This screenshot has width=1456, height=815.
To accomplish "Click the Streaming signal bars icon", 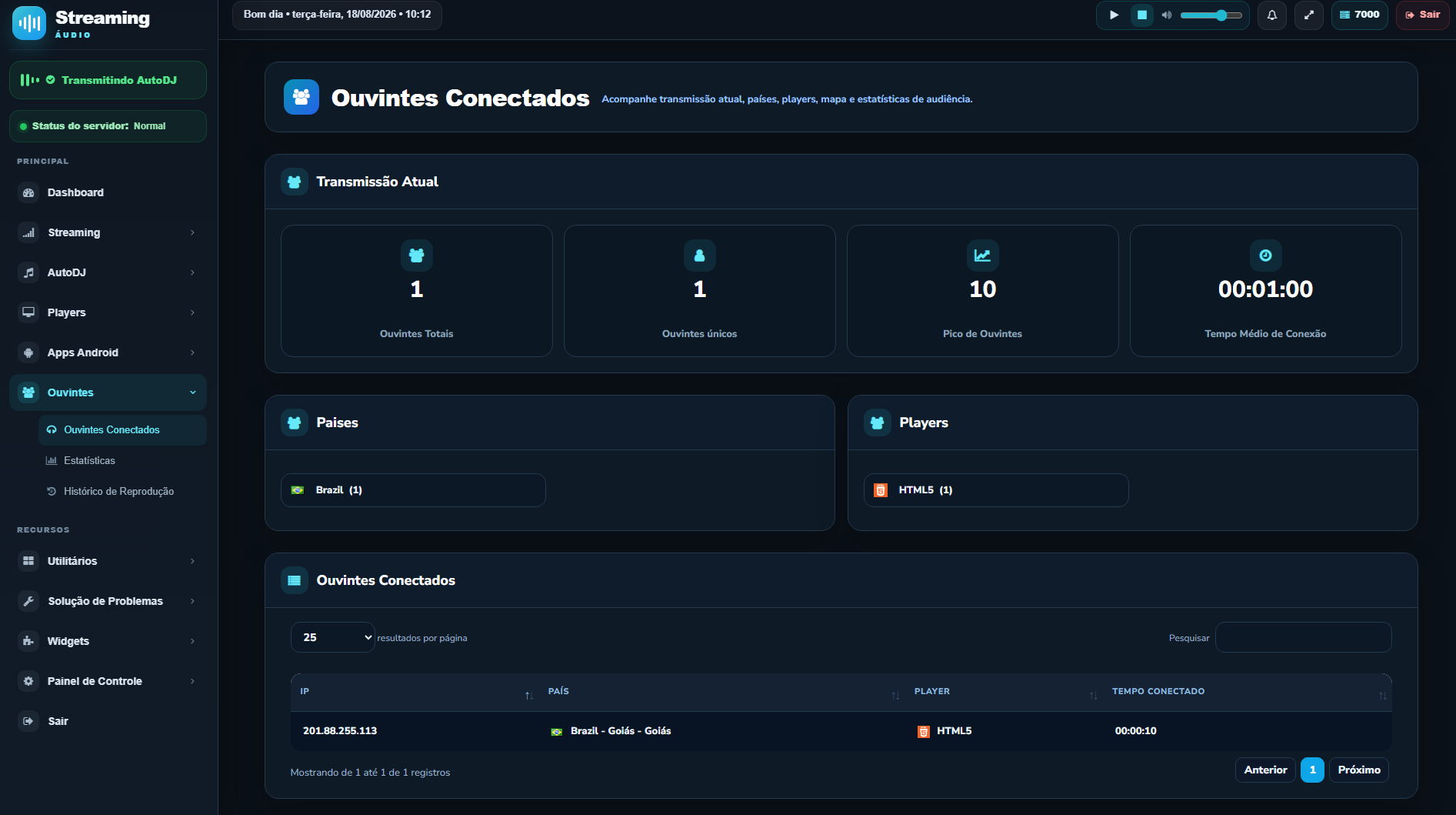I will click(x=28, y=232).
